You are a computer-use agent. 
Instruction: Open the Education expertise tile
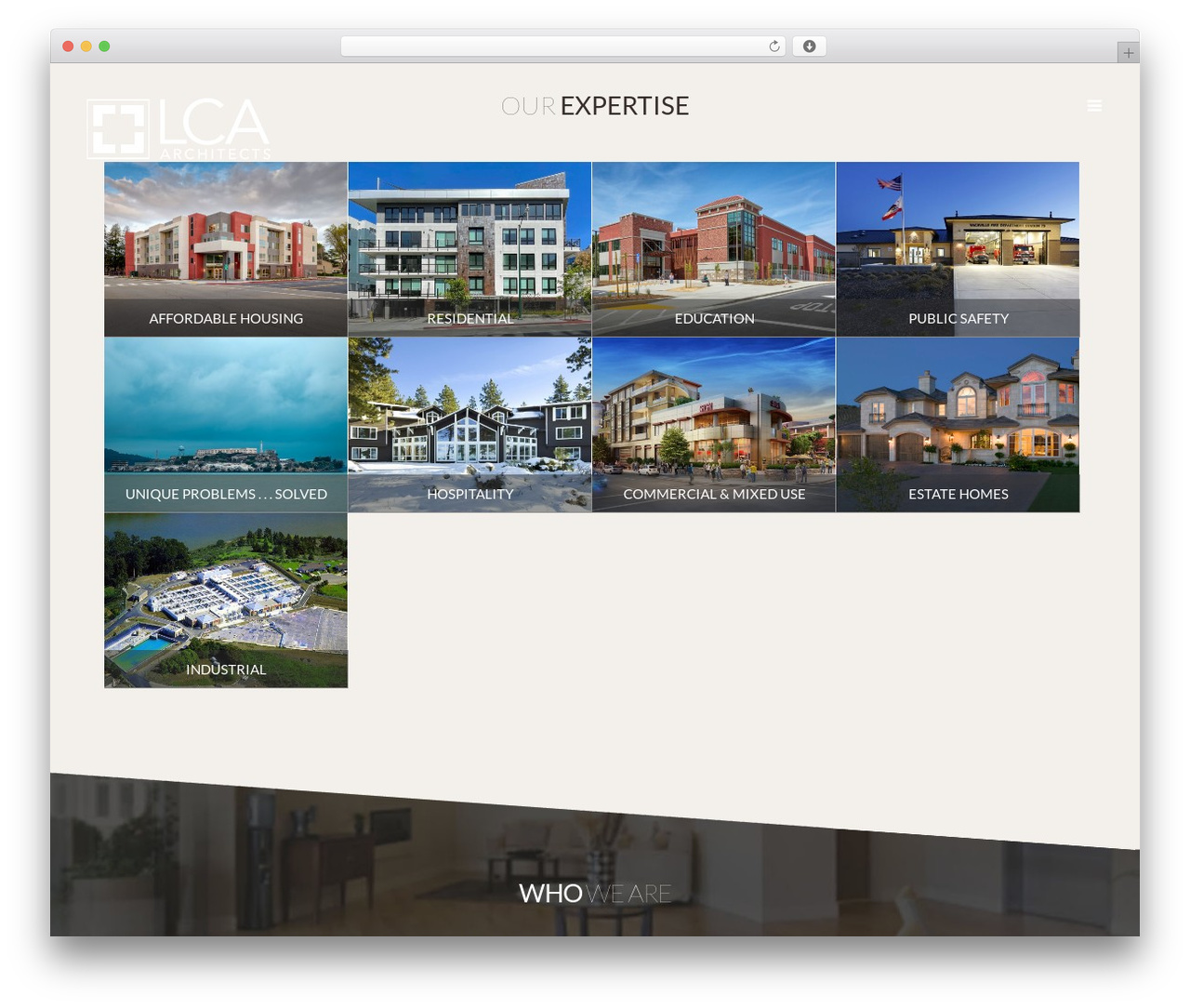pyautogui.click(x=714, y=249)
